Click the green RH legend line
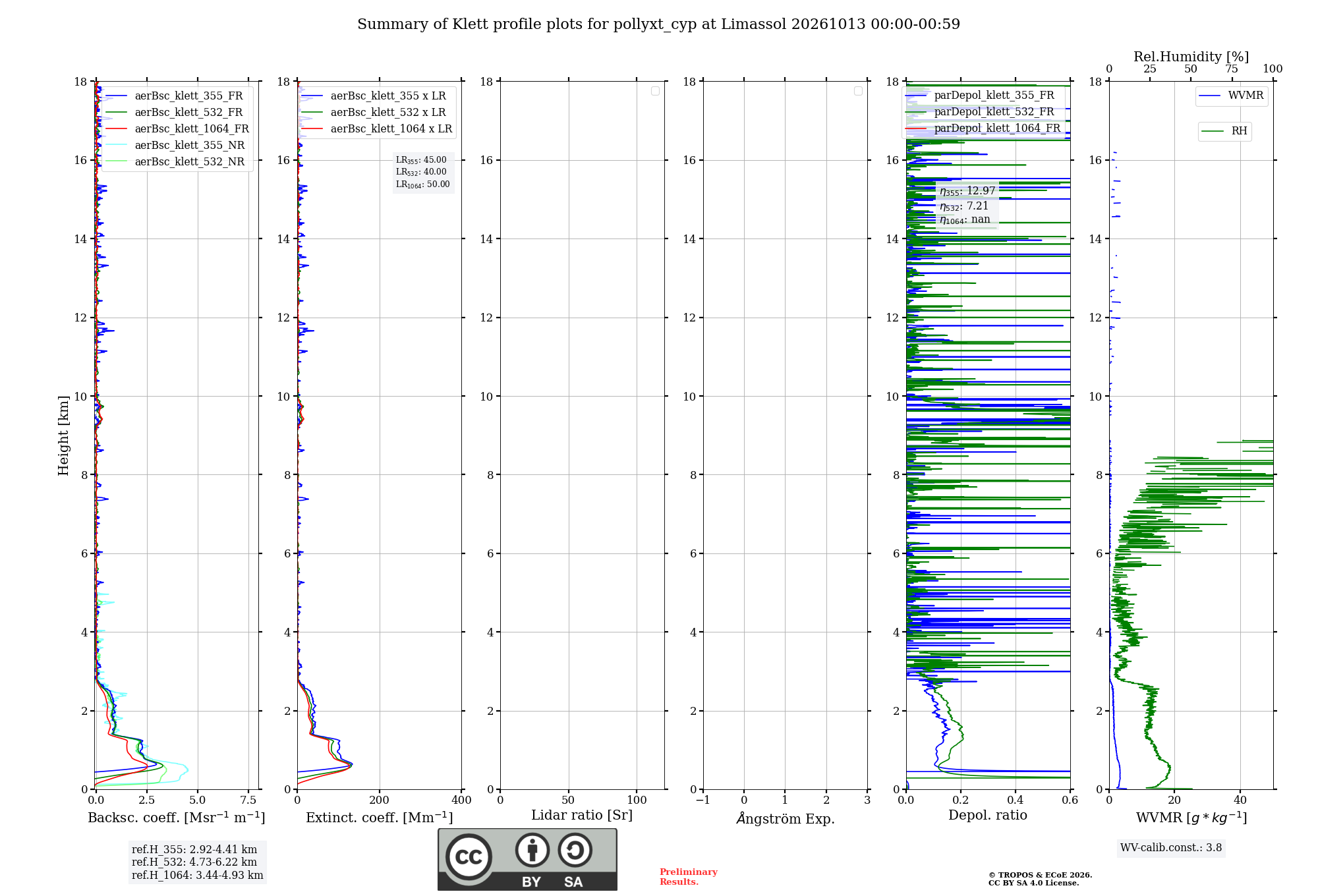1318x896 pixels. pyautogui.click(x=1213, y=131)
